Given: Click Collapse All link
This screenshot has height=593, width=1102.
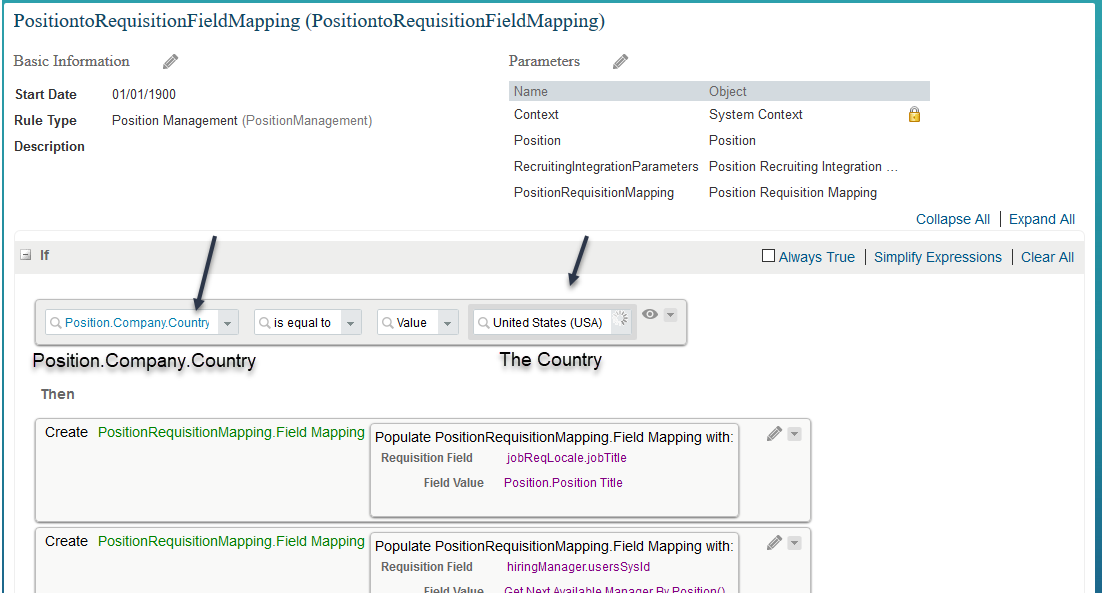Looking at the screenshot, I should (x=952, y=219).
